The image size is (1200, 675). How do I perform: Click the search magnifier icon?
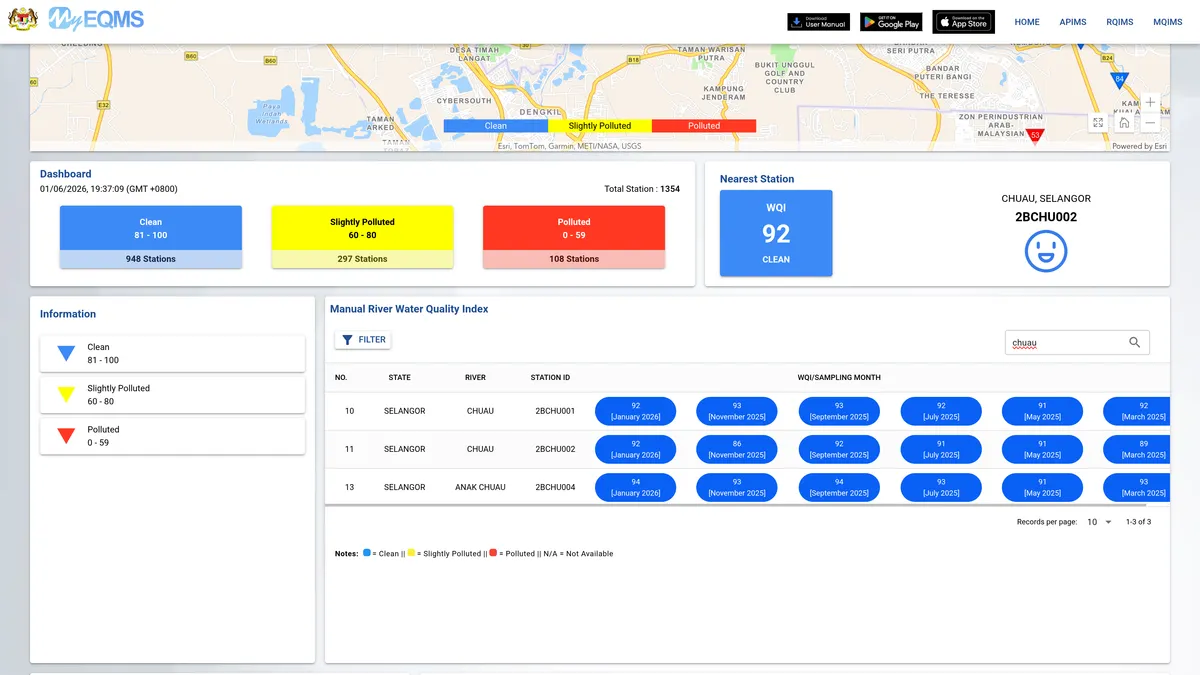[1135, 342]
